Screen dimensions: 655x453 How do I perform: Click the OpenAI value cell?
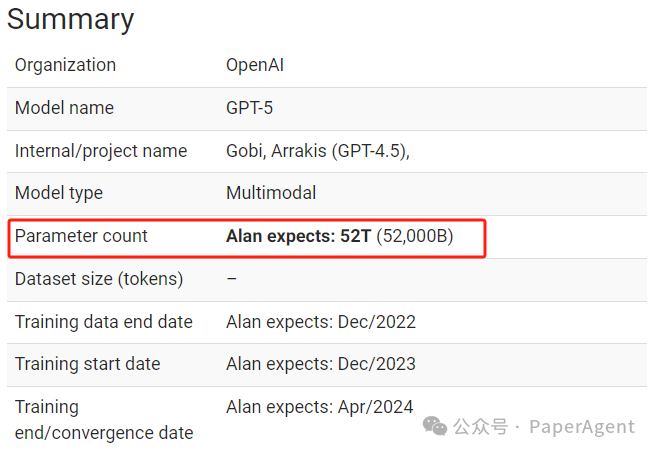[255, 65]
